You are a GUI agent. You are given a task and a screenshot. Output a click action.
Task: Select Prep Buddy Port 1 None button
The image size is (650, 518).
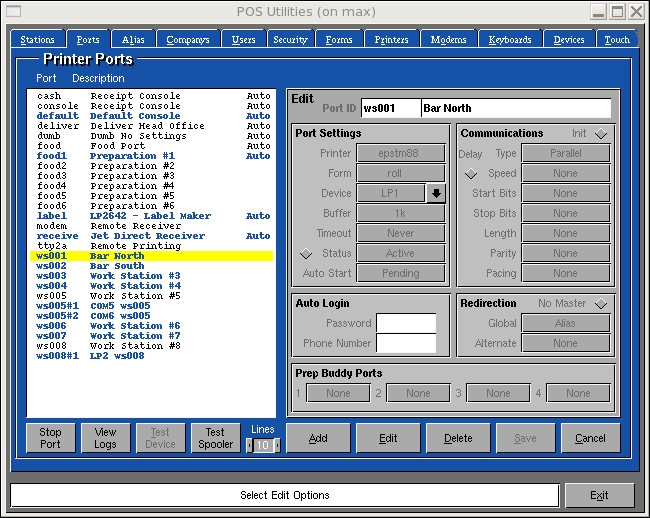pos(338,393)
